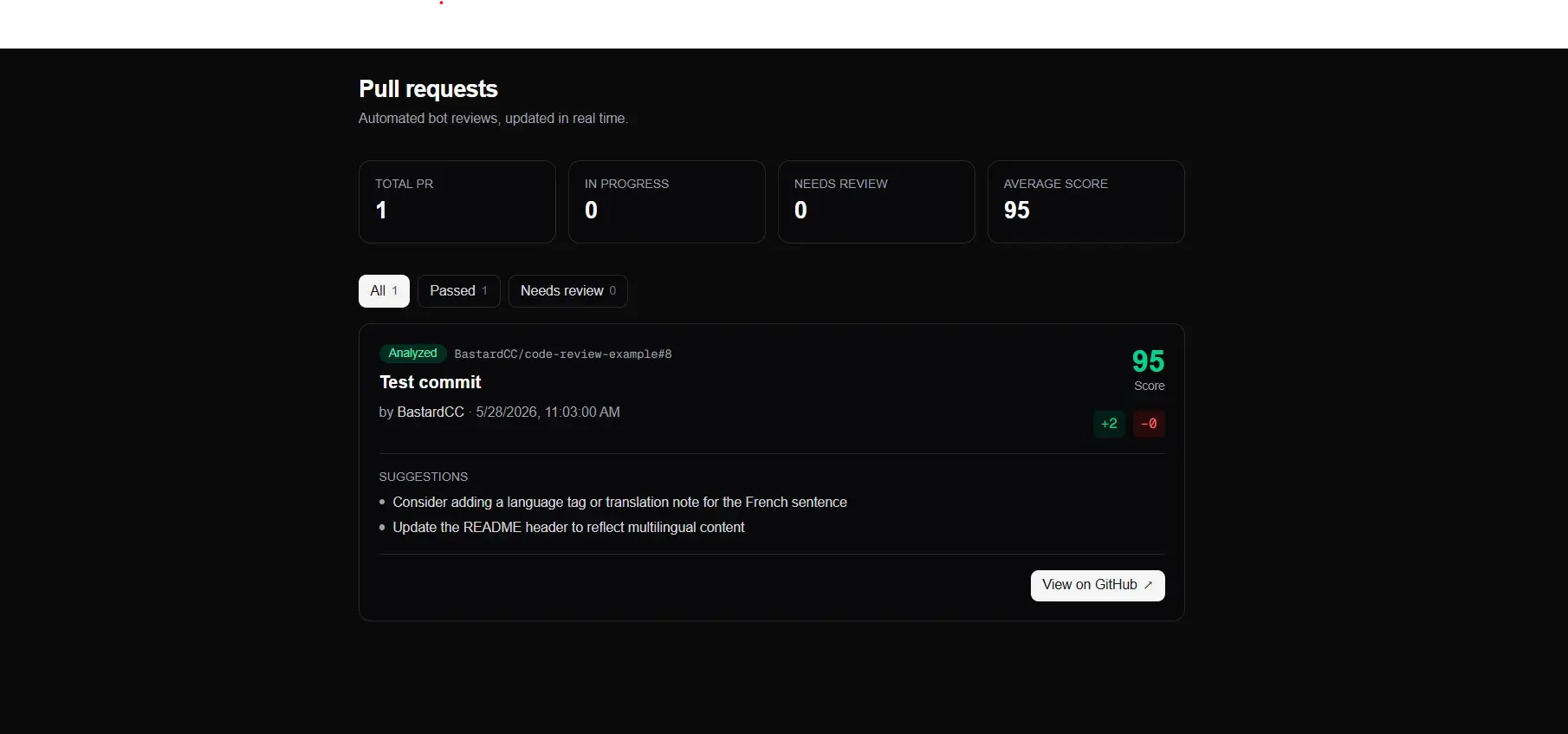Image resolution: width=1568 pixels, height=734 pixels.
Task: Open the BastardCC/code-review-example#8 reference
Action: pos(563,354)
